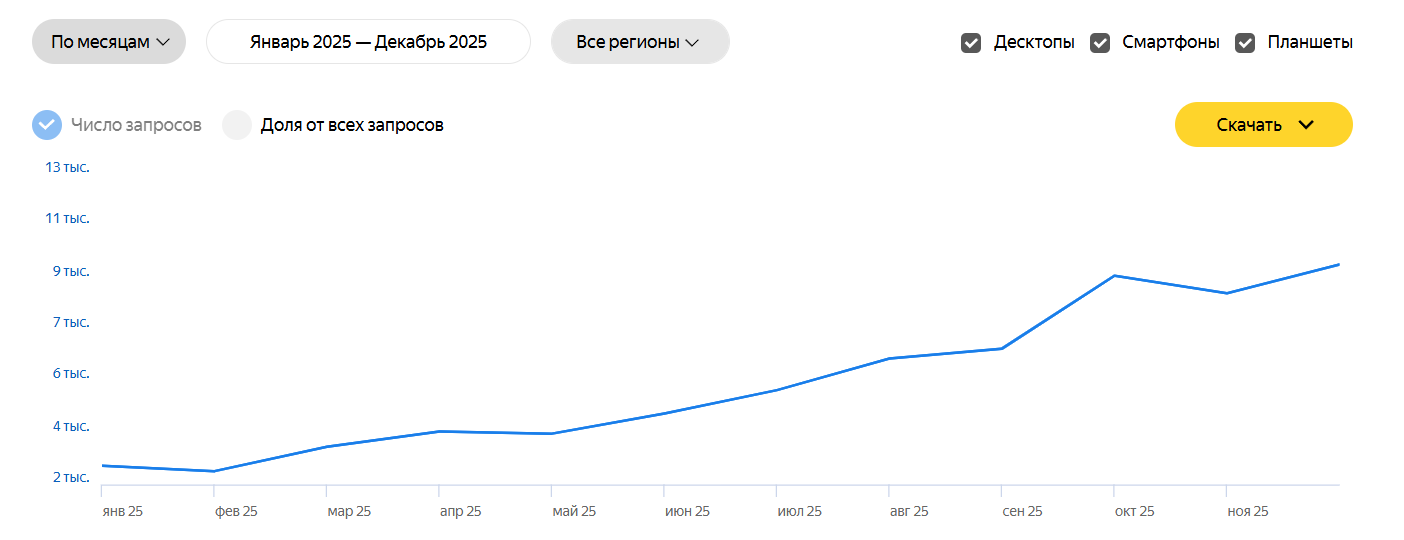
Task: Click the chart line low point above "фев 25"
Action: point(214,471)
